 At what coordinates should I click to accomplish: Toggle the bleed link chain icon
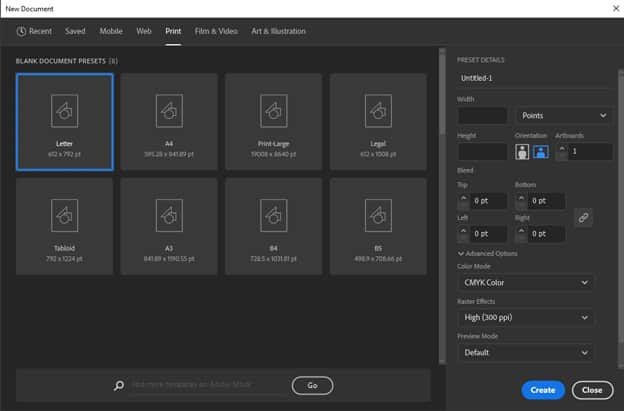583,218
